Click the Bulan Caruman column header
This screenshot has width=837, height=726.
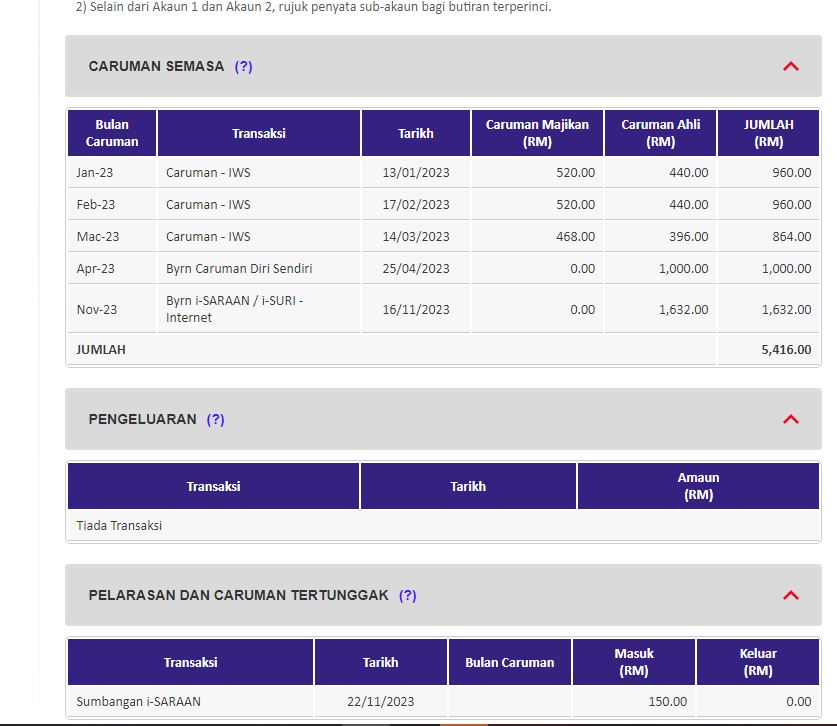pos(112,133)
